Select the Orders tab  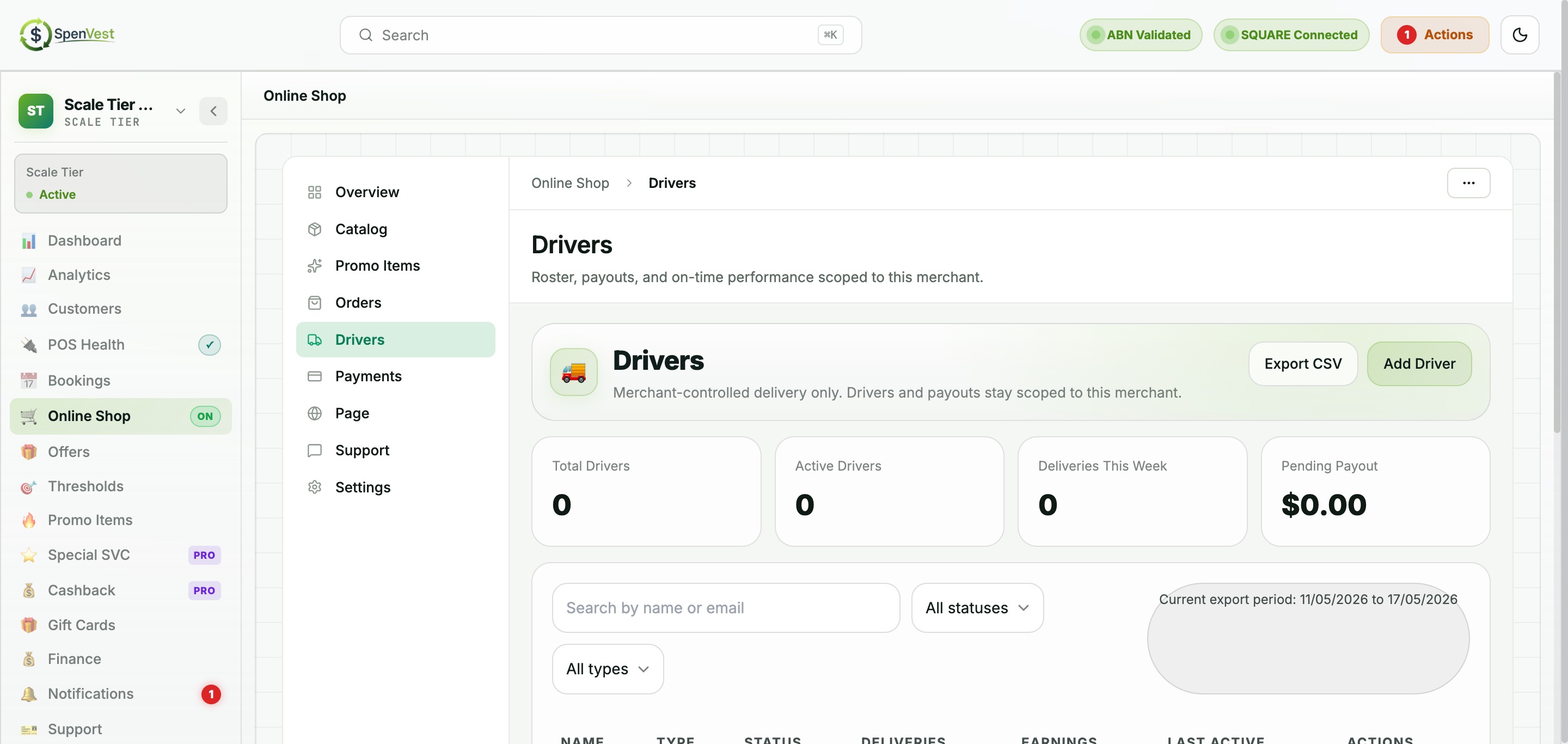[396, 303]
